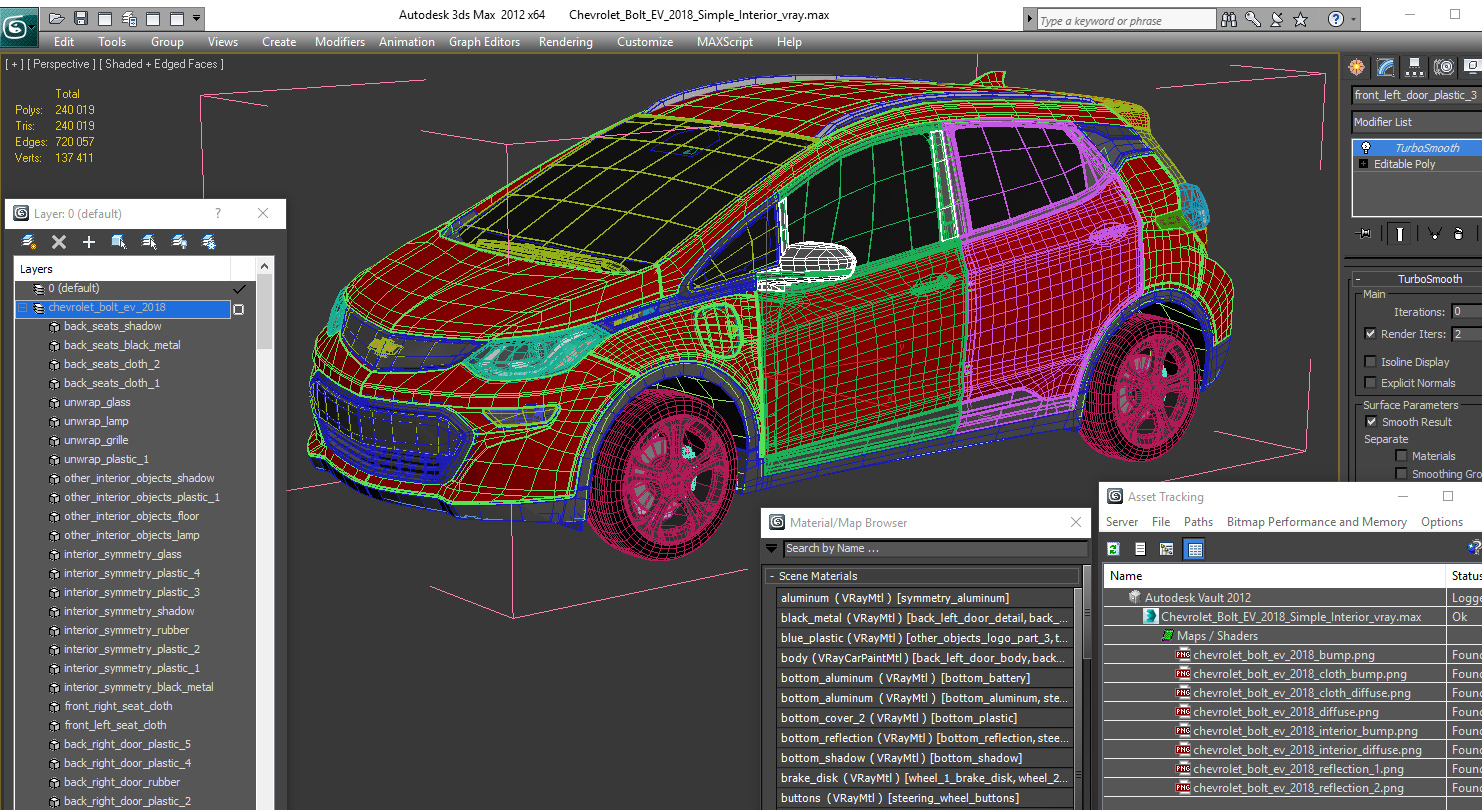Click Delete Layer X icon
This screenshot has height=810, width=1482.
point(59,242)
